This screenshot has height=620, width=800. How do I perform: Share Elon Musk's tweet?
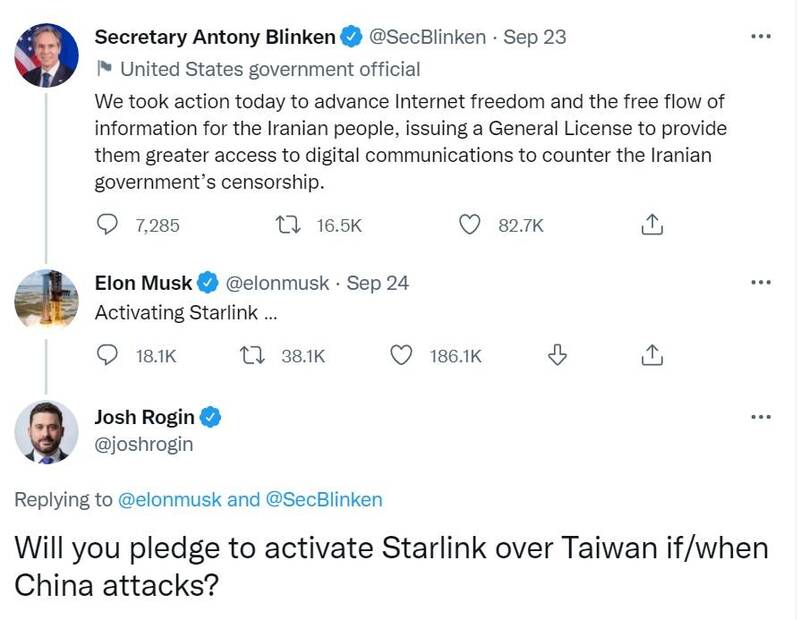tap(651, 355)
